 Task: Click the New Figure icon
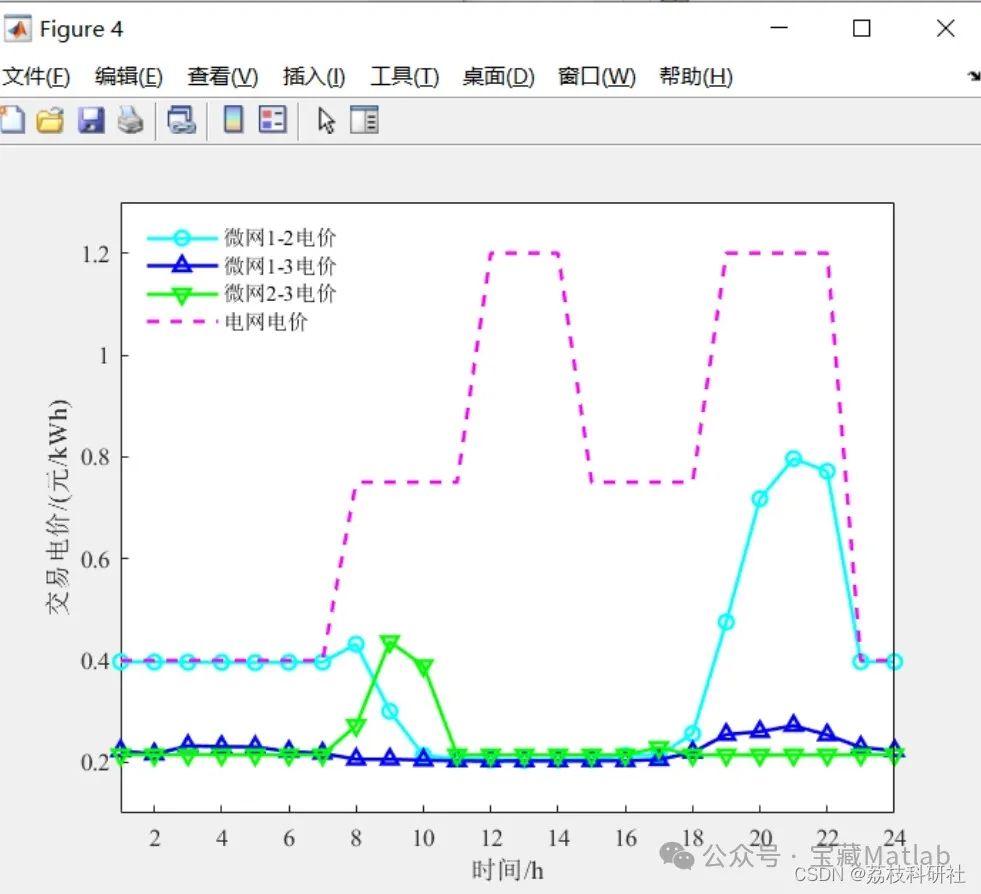click(x=14, y=119)
